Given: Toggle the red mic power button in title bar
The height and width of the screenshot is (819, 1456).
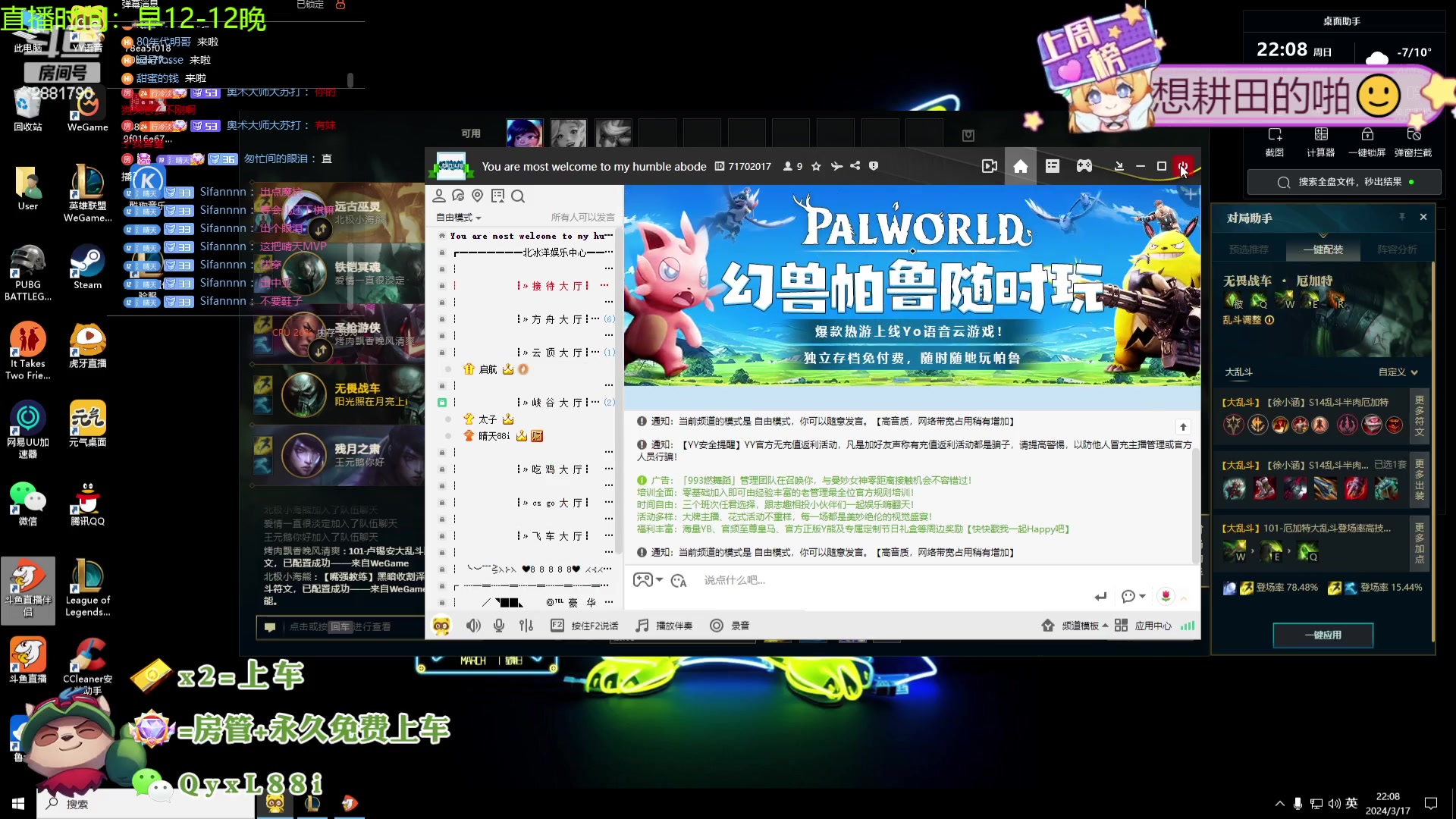Looking at the screenshot, I should pos(1184,166).
